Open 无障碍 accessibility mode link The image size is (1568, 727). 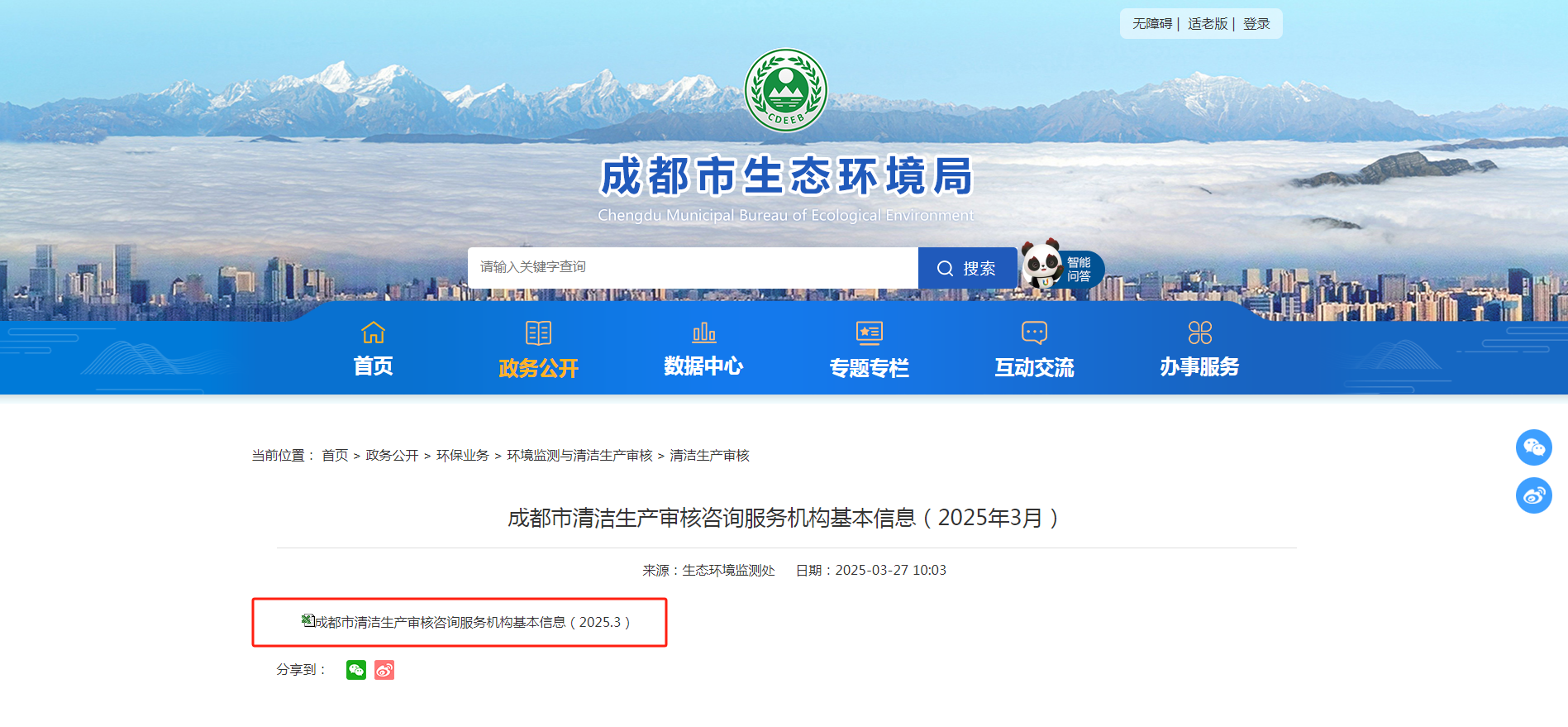pos(1152,24)
